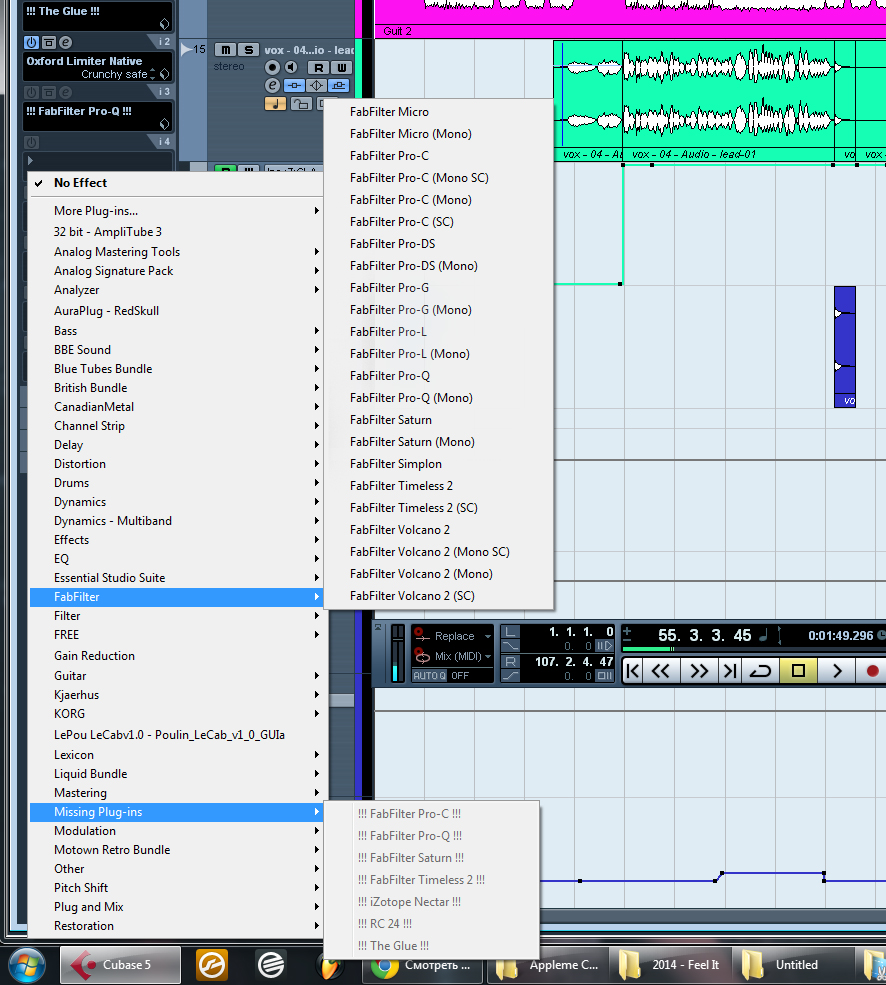Expand Essential Studio Suite submenu
Viewport: 886px width, 985px height.
[177, 578]
